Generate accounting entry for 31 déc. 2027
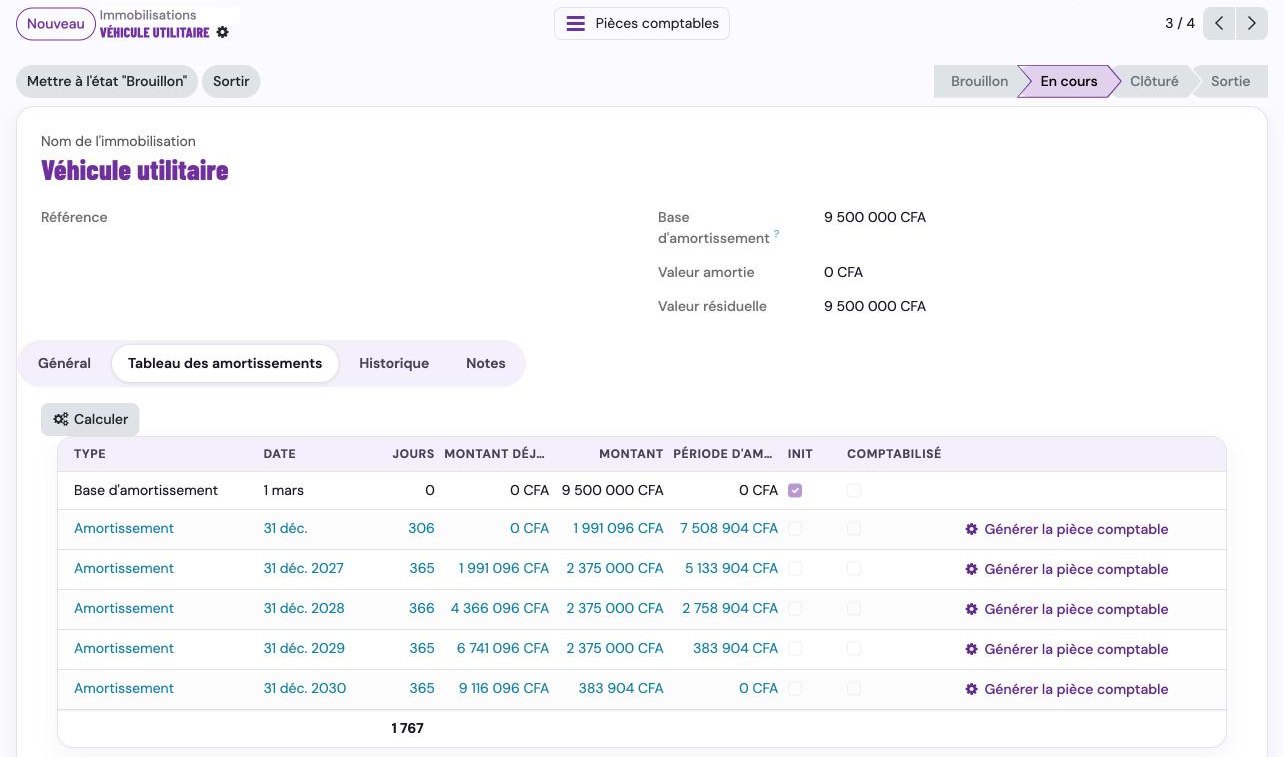Image resolution: width=1284 pixels, height=757 pixels. tap(1067, 569)
